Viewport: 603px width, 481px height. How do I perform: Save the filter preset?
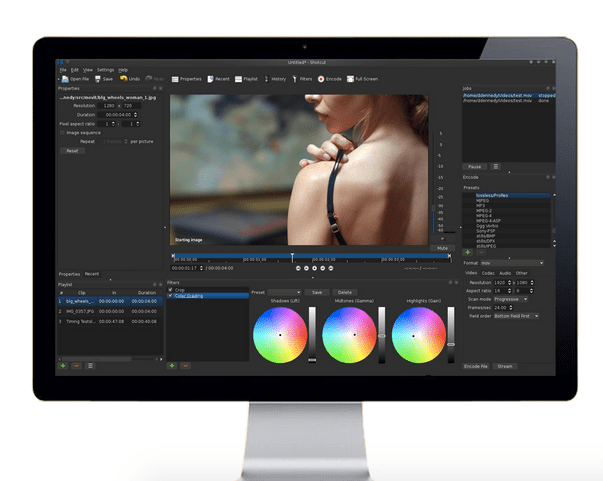tap(317, 292)
